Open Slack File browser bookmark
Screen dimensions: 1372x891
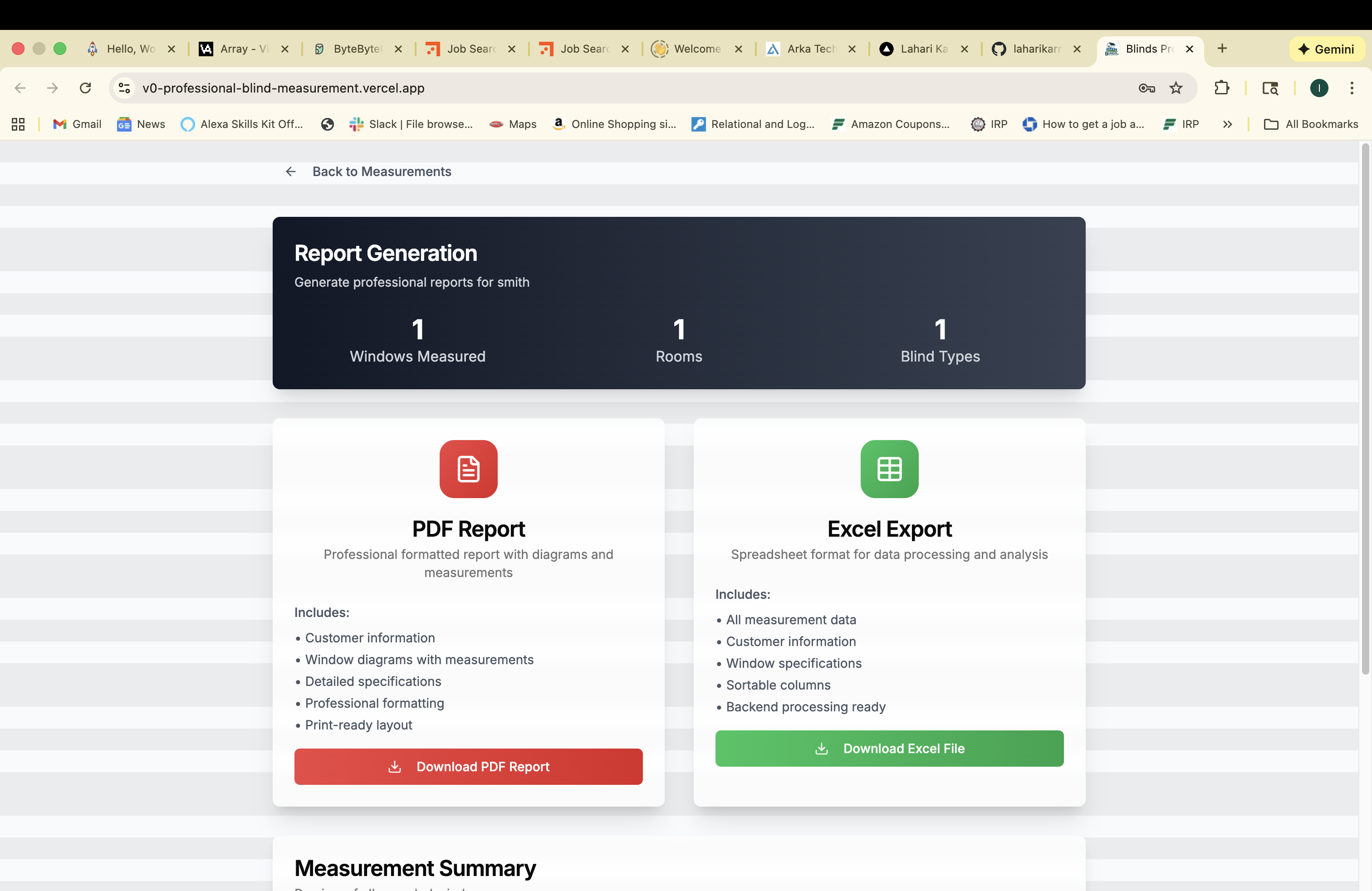click(411, 124)
